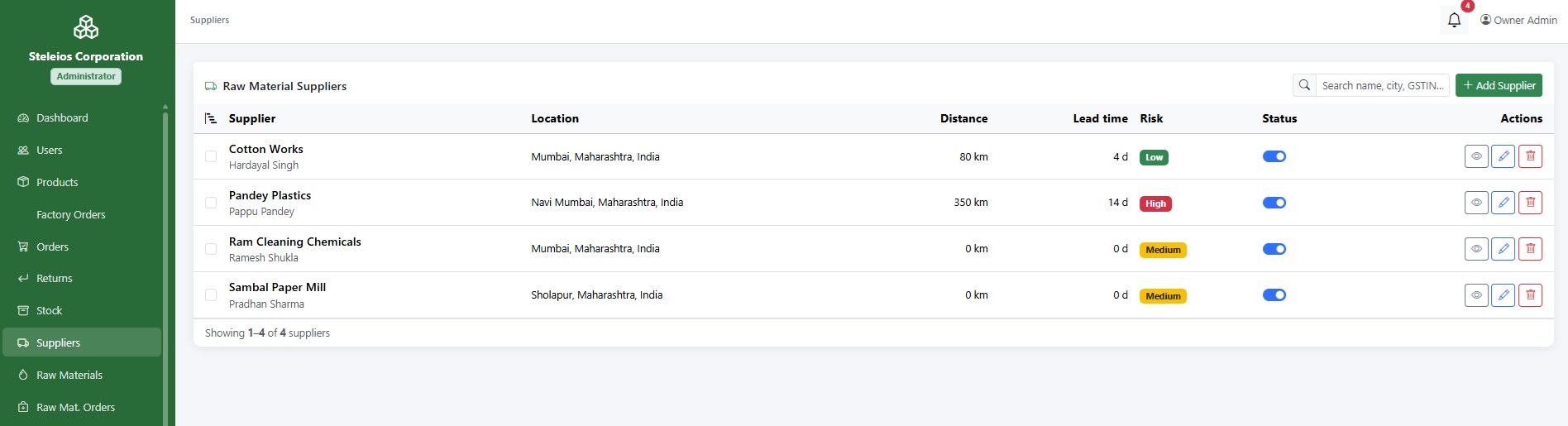
Task: Edit the Pandey Plastics supplier
Action: [1503, 203]
